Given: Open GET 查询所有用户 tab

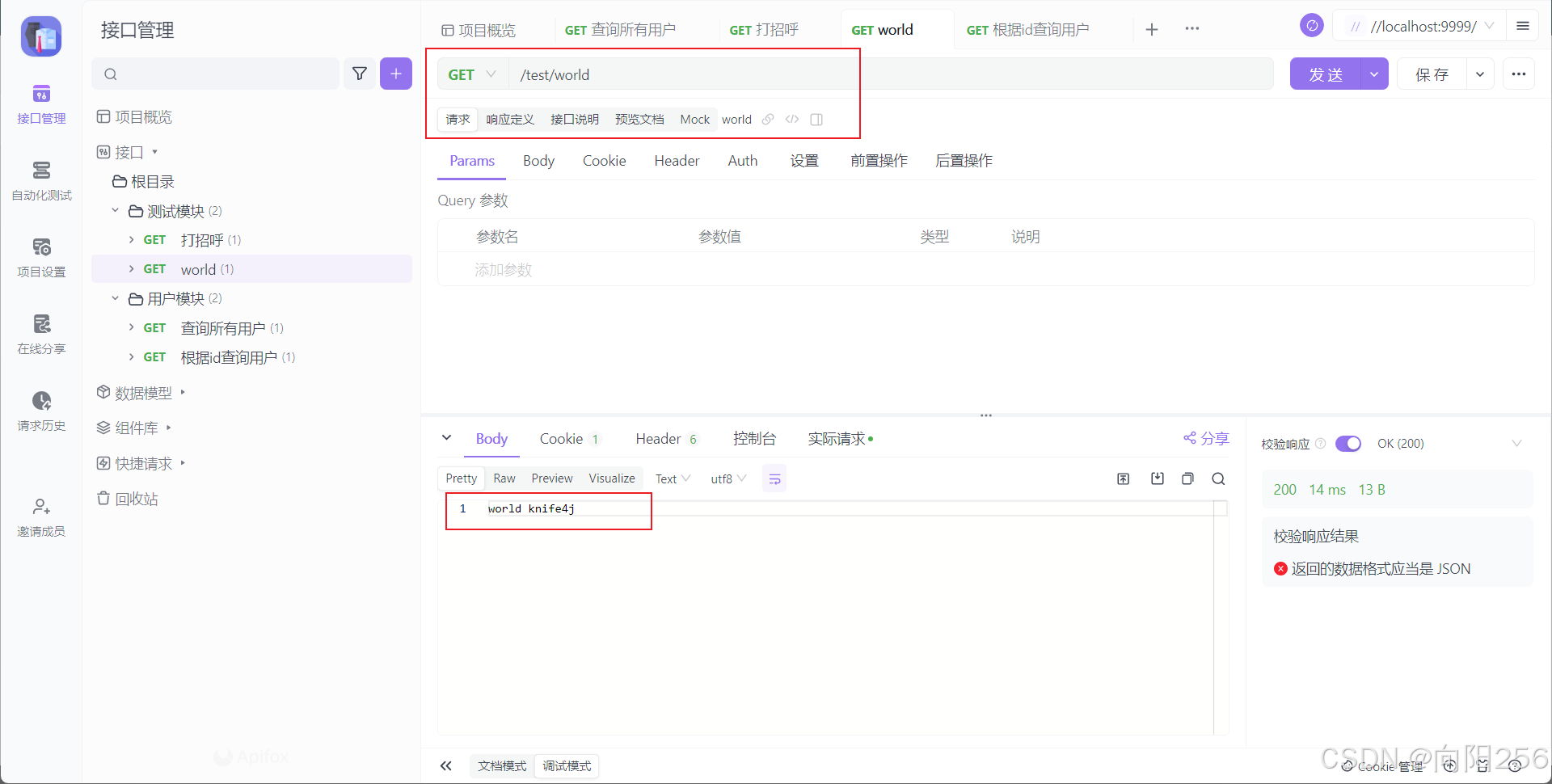Looking at the screenshot, I should [x=620, y=30].
